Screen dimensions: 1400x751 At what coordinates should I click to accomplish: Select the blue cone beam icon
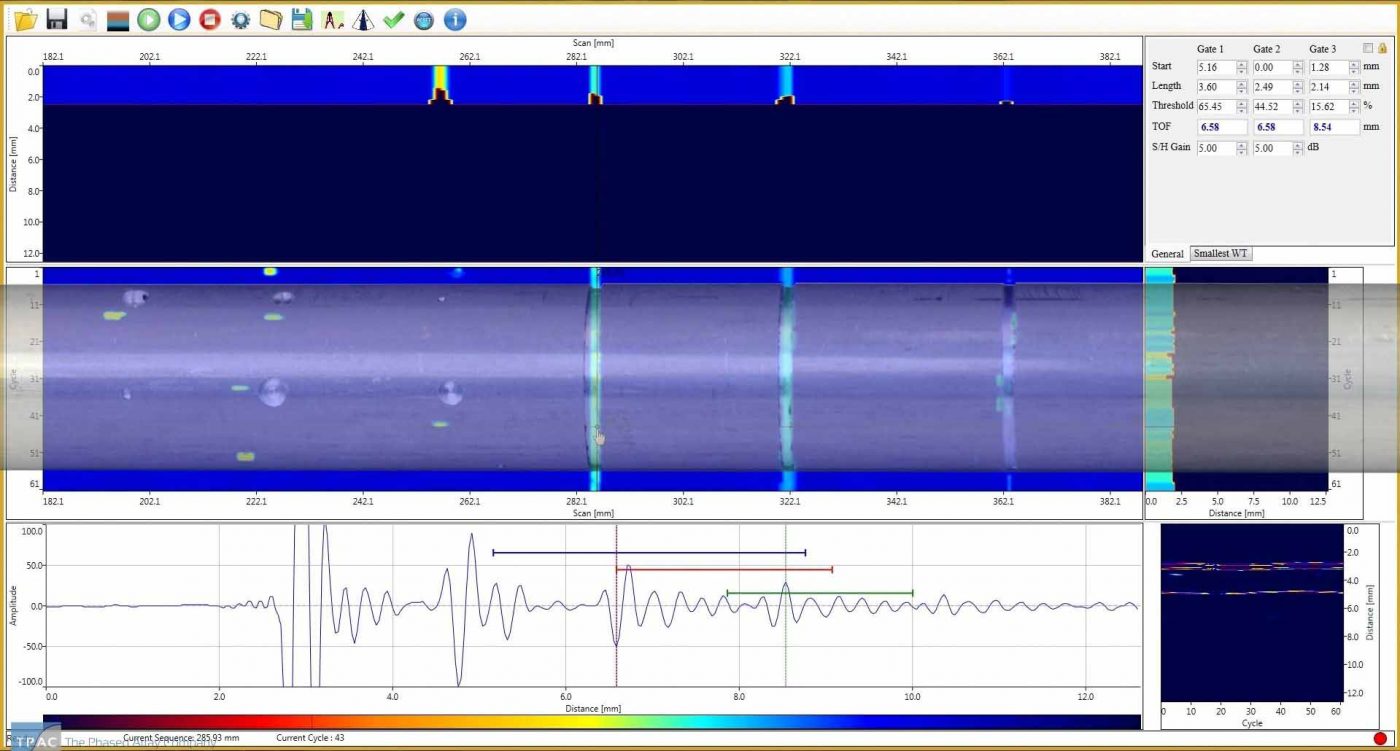point(363,19)
